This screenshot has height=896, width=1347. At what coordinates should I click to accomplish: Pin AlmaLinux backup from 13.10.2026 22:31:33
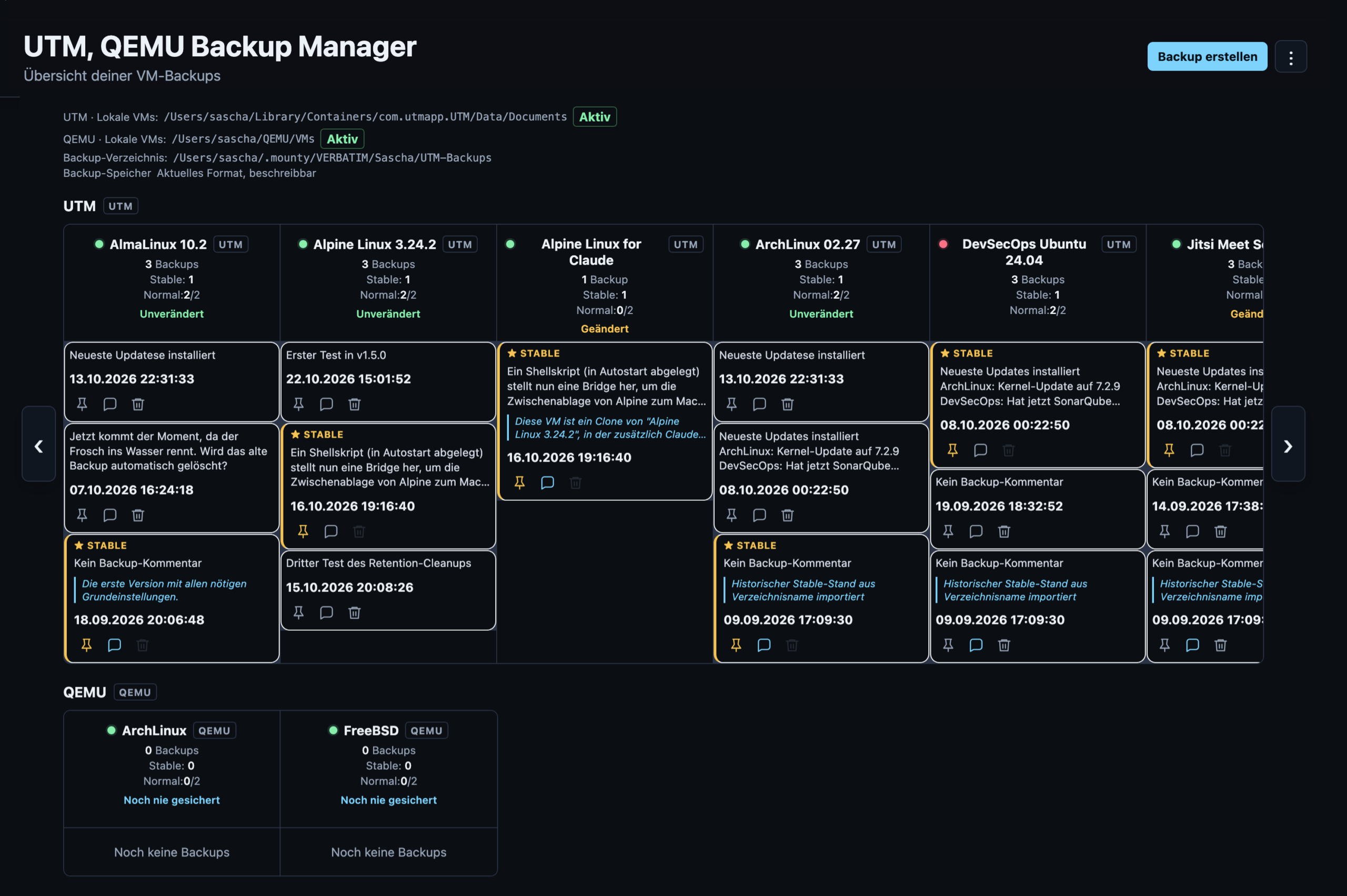click(x=82, y=404)
